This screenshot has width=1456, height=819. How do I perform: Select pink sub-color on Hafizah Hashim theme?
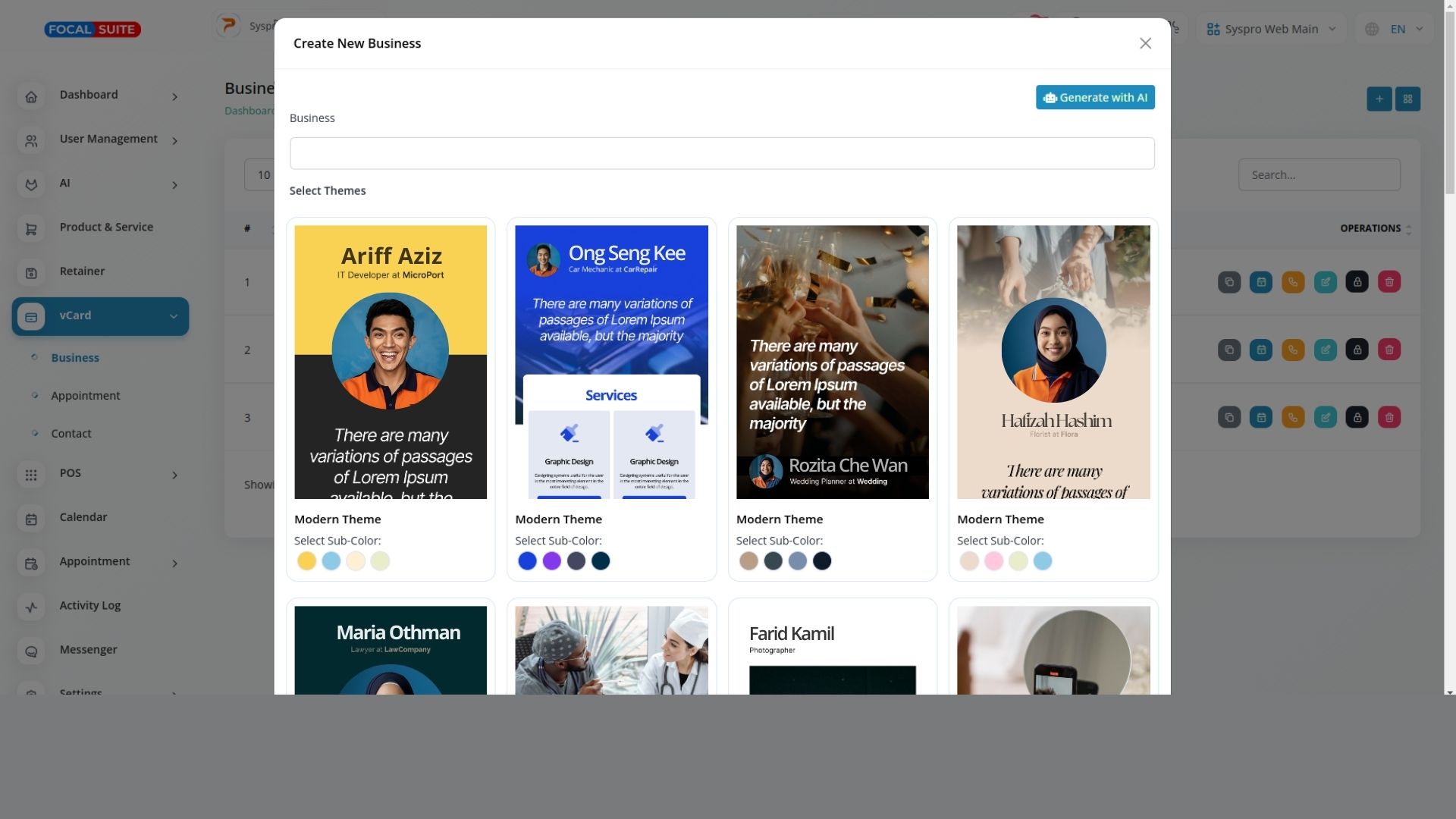993,561
